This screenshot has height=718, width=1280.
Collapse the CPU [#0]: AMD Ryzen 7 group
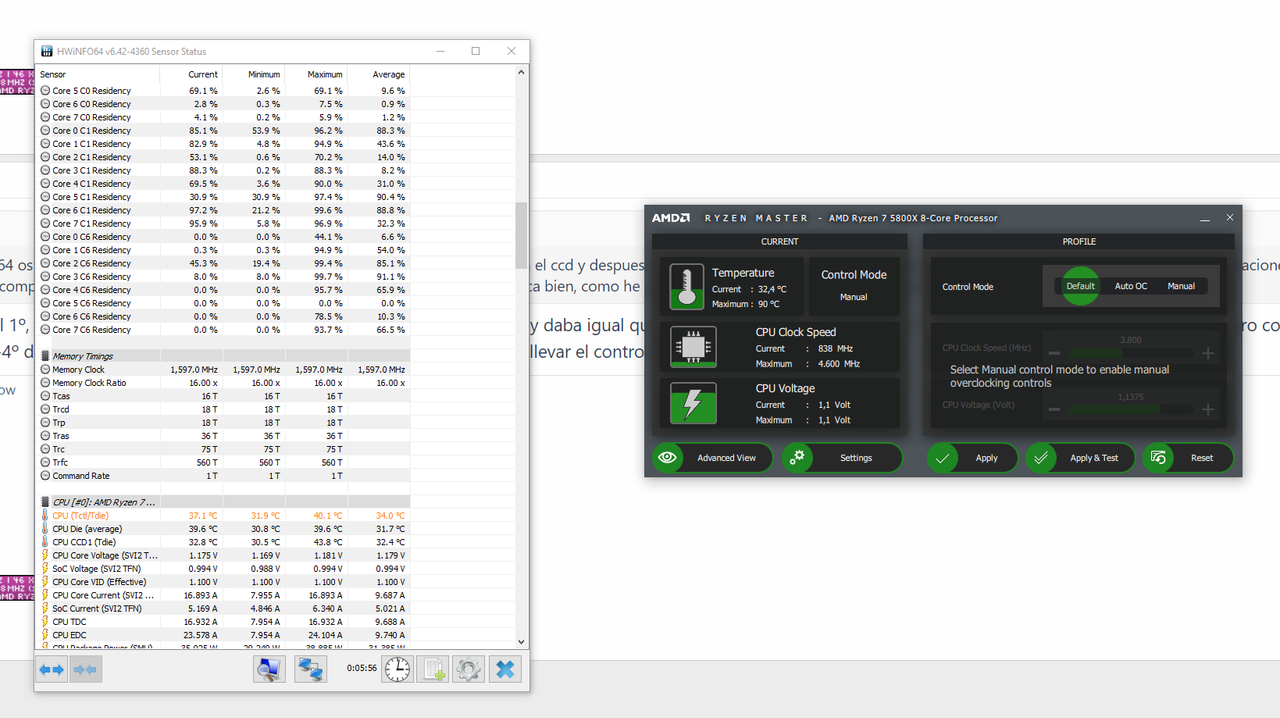coord(45,501)
